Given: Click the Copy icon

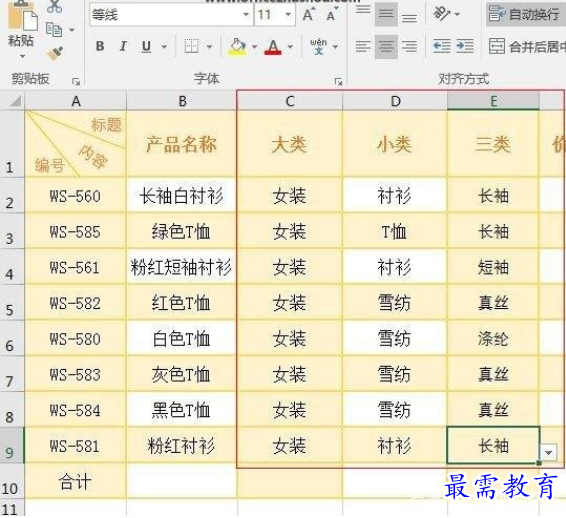Looking at the screenshot, I should pyautogui.click(x=54, y=30).
